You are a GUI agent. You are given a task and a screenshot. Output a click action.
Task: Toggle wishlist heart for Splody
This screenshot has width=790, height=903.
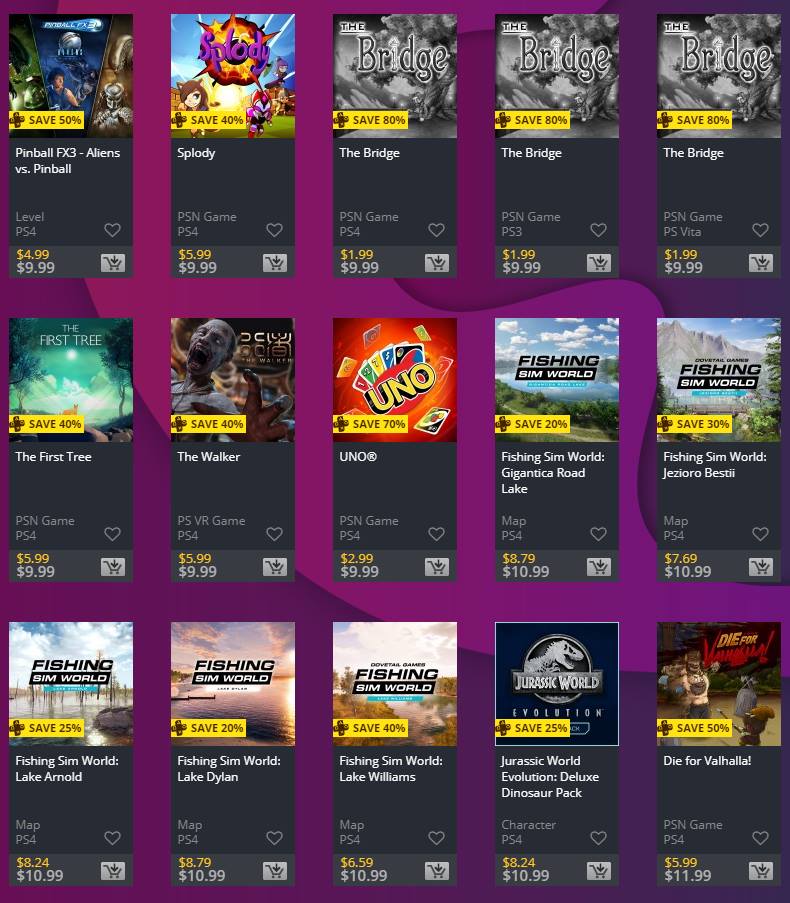(275, 230)
